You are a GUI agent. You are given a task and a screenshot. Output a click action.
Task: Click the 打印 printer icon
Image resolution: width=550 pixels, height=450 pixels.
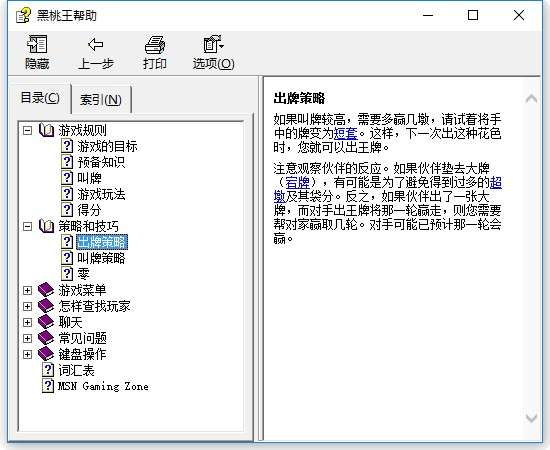click(155, 45)
